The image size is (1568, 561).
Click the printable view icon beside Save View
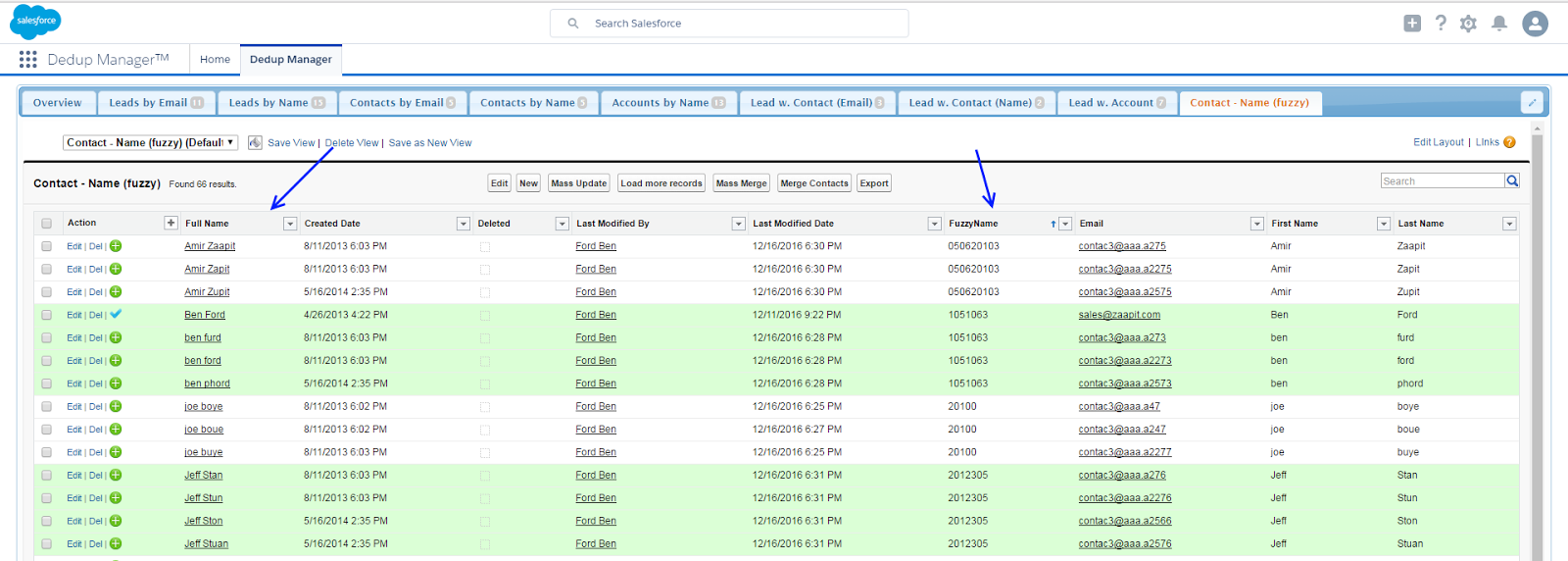pos(255,142)
